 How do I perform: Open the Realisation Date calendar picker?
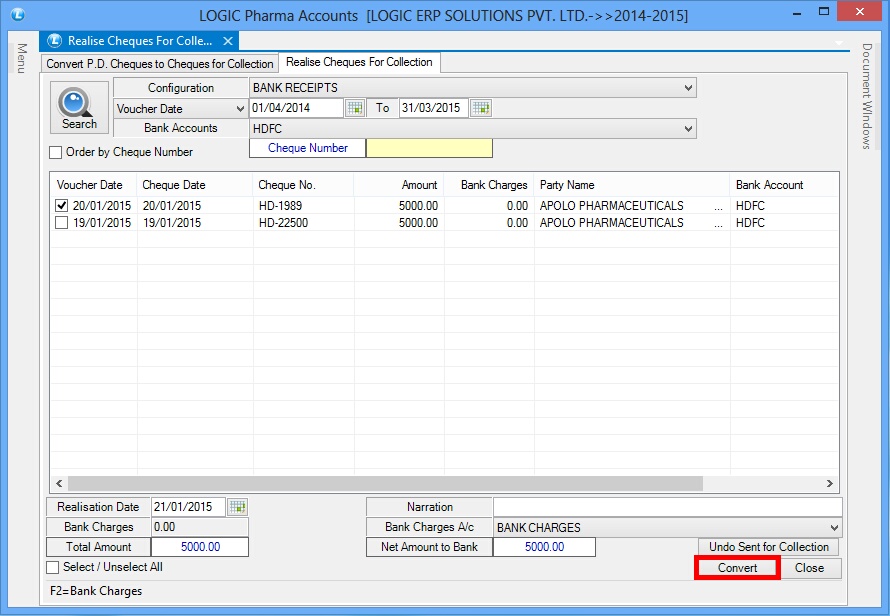coord(237,507)
